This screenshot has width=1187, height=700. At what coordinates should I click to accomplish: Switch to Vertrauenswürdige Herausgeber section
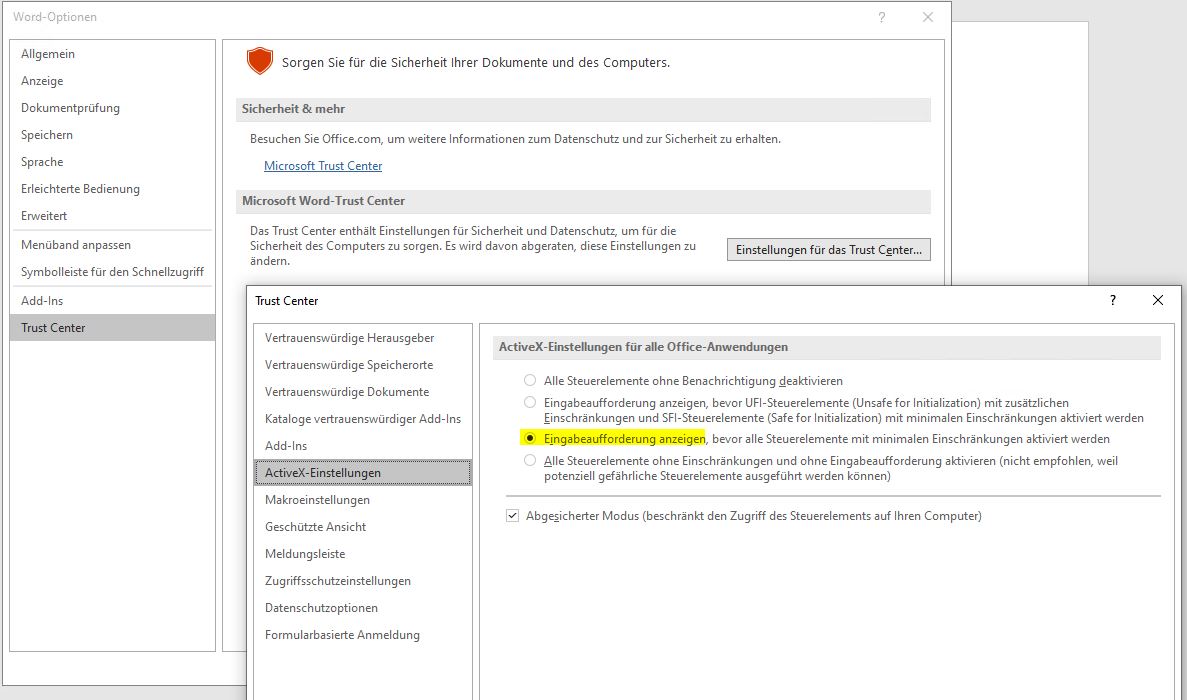click(350, 338)
